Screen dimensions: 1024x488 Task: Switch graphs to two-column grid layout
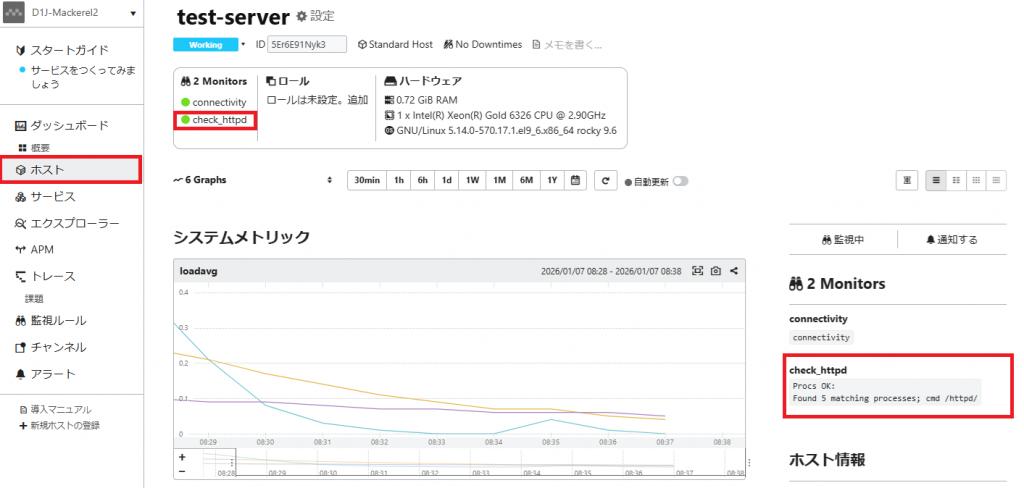[x=956, y=180]
